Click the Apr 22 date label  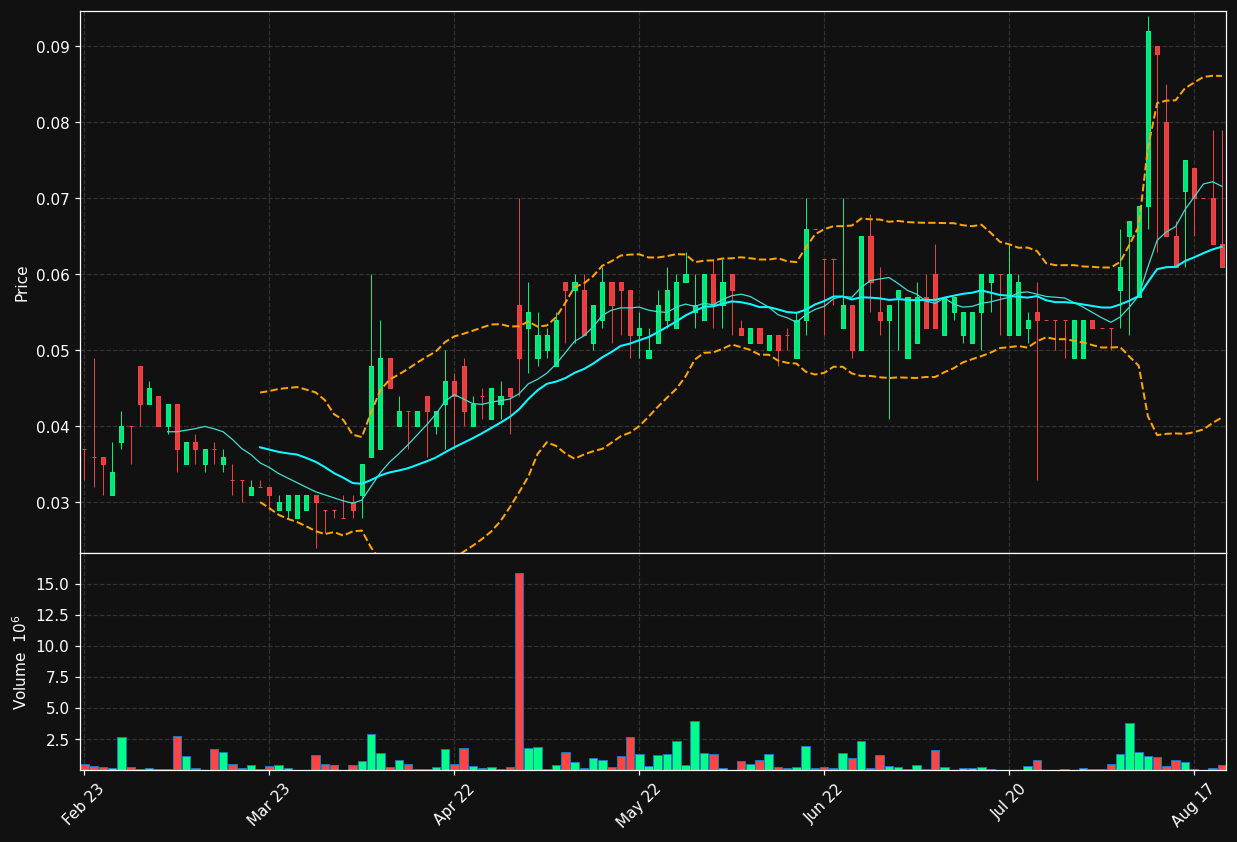coord(453,803)
